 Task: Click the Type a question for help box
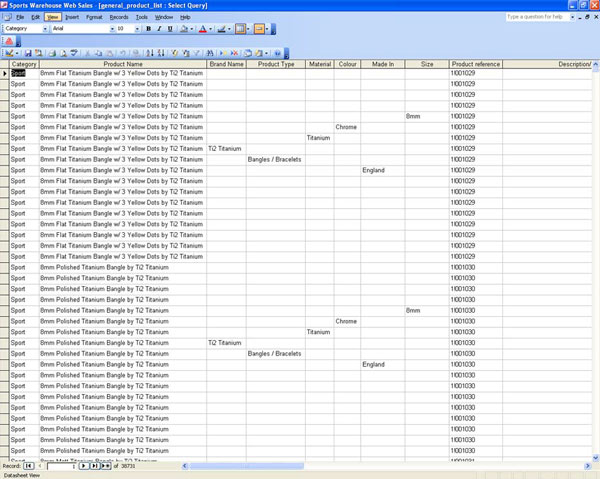[x=541, y=17]
